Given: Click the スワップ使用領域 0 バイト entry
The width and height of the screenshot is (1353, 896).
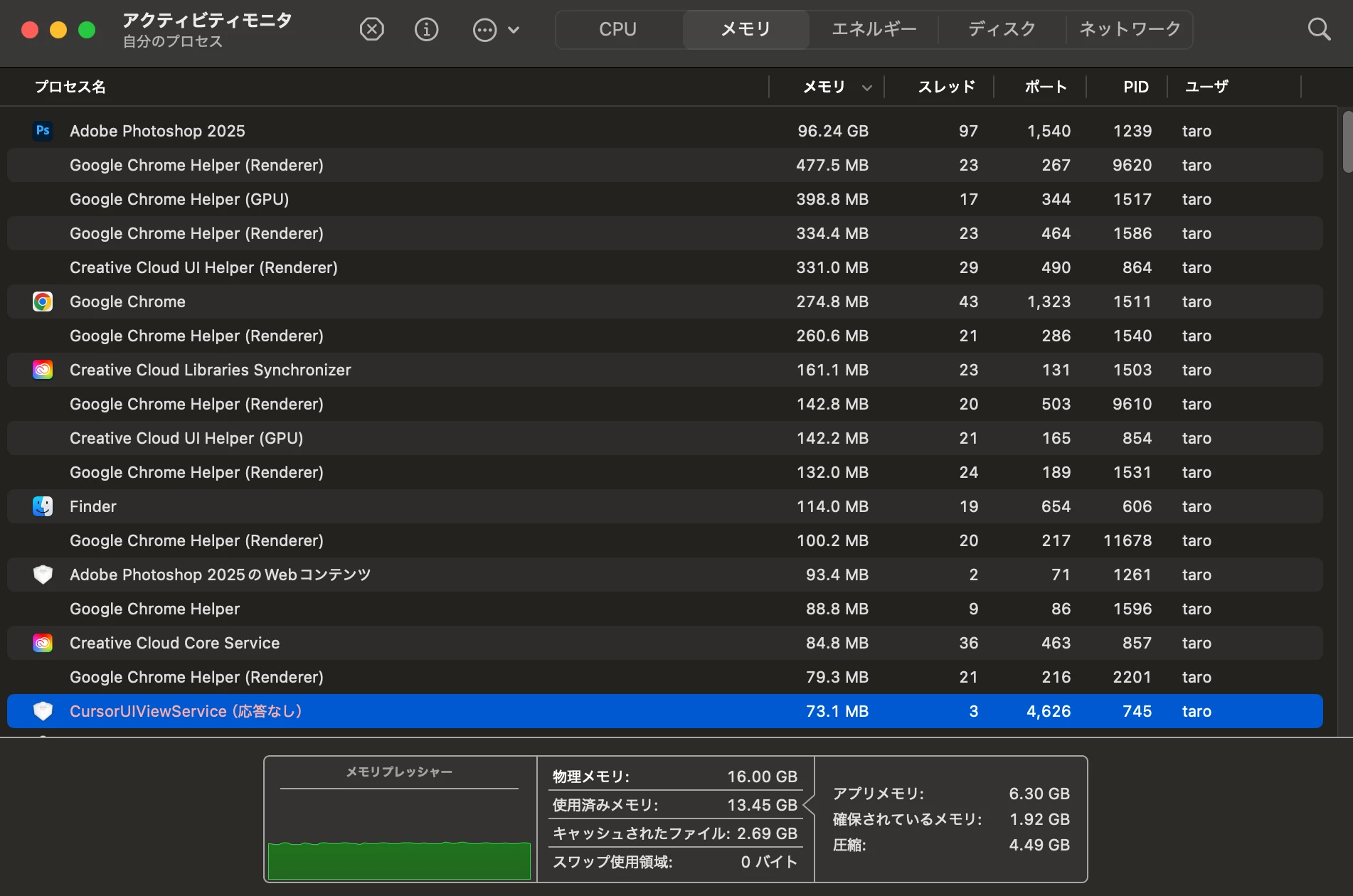Looking at the screenshot, I should tap(675, 862).
